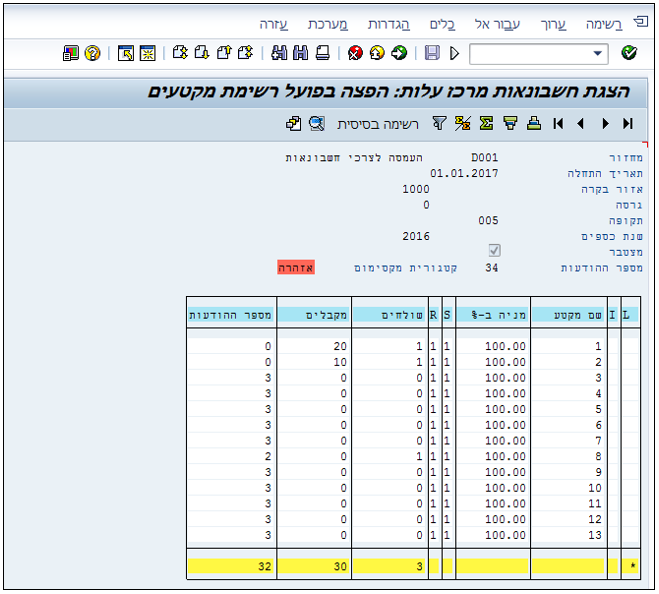659x594 pixels.
Task: Click the layout copy icon left of magnifier
Action: tap(293, 124)
